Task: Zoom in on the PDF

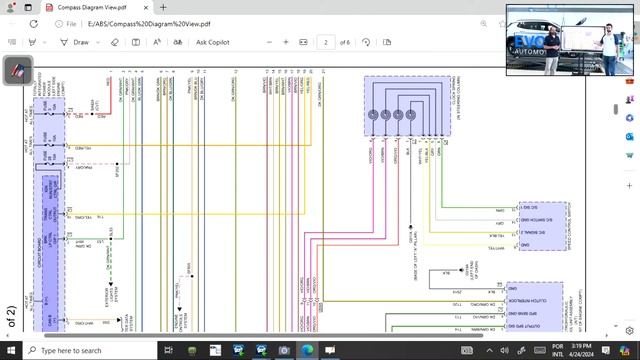Action: (x=286, y=42)
